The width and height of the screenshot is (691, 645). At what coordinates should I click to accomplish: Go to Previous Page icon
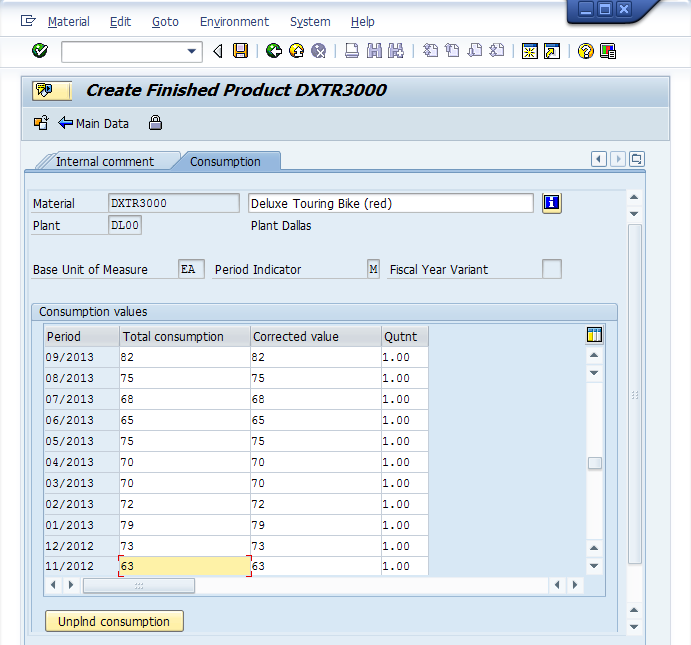tap(452, 51)
